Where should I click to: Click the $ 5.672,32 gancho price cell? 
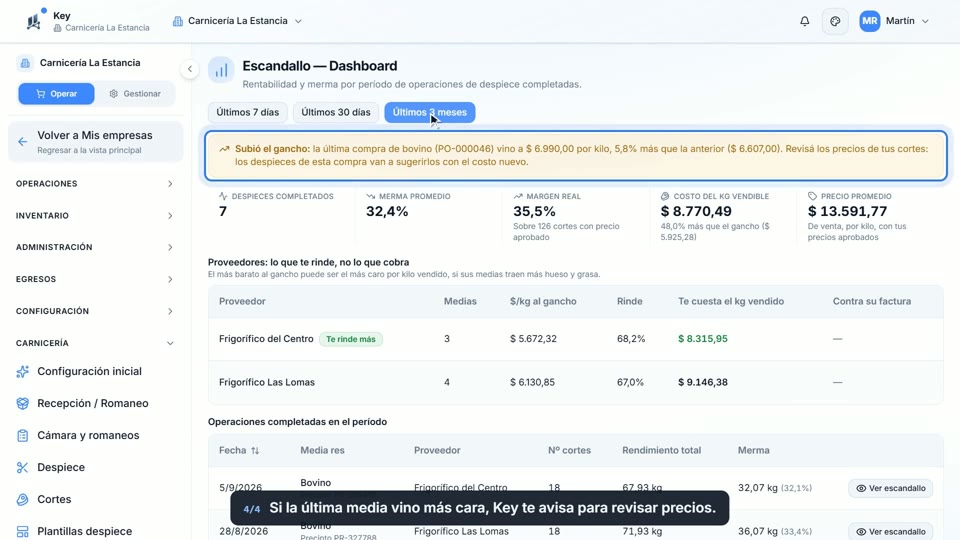[x=533, y=339]
